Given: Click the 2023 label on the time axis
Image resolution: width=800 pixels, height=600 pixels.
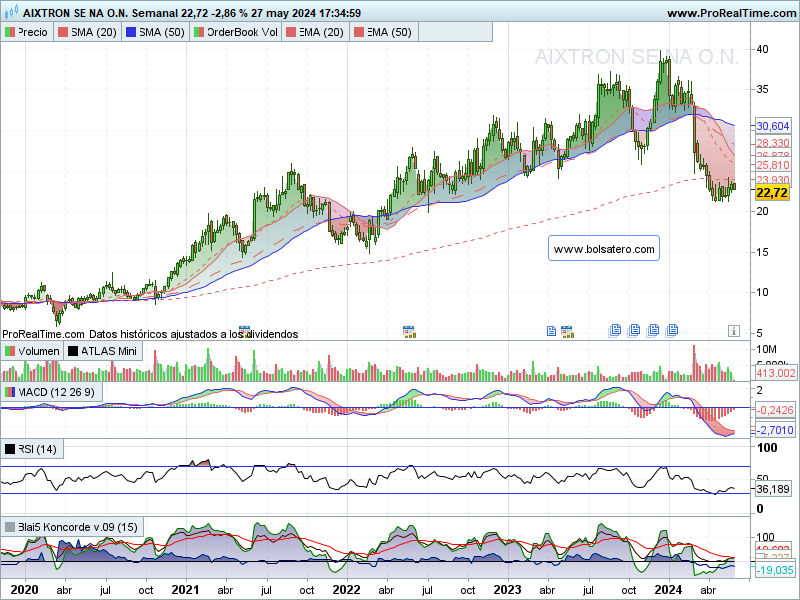Looking at the screenshot, I should tap(508, 590).
